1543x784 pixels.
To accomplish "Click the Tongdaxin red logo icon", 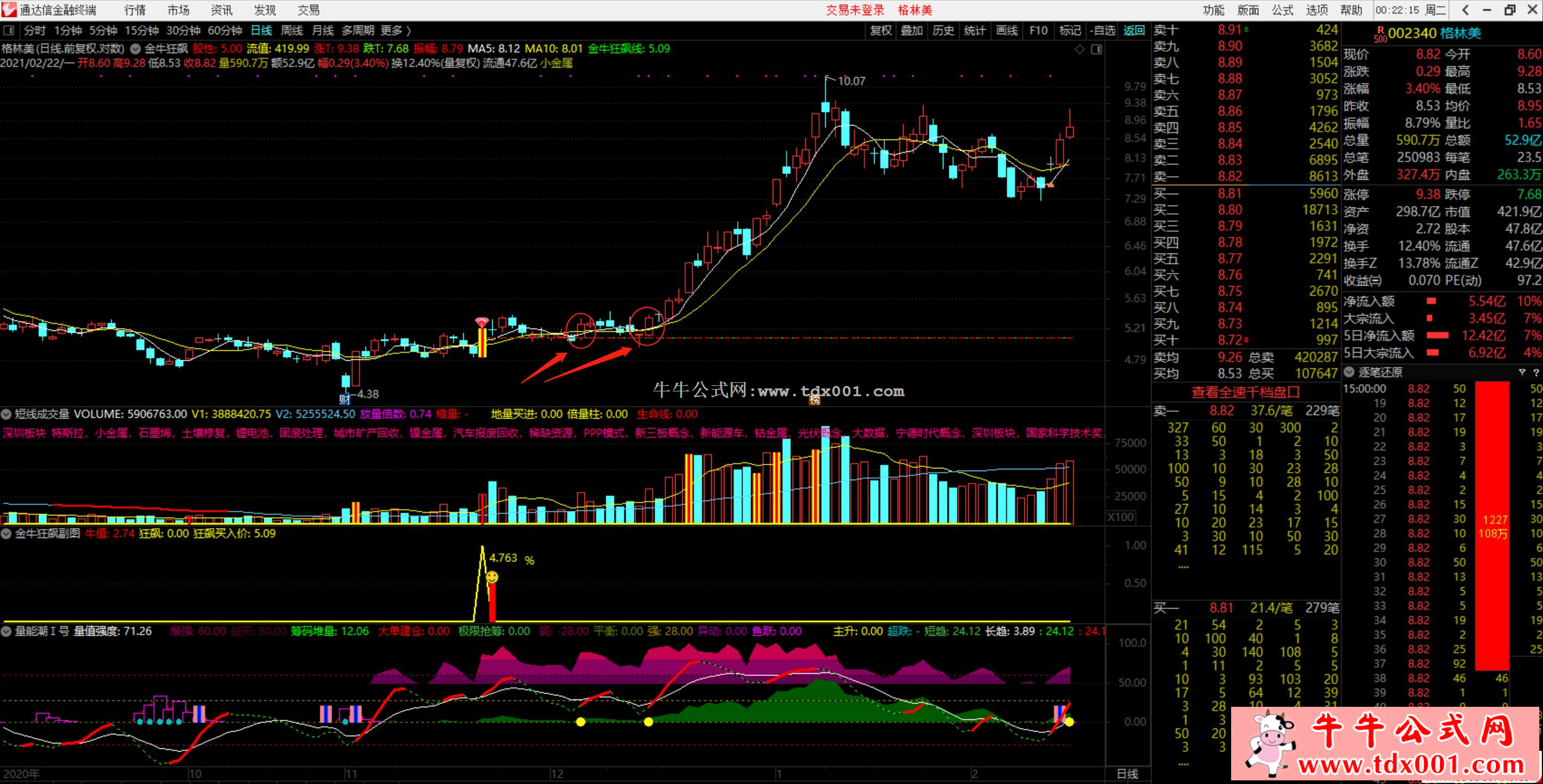I will tap(9, 9).
